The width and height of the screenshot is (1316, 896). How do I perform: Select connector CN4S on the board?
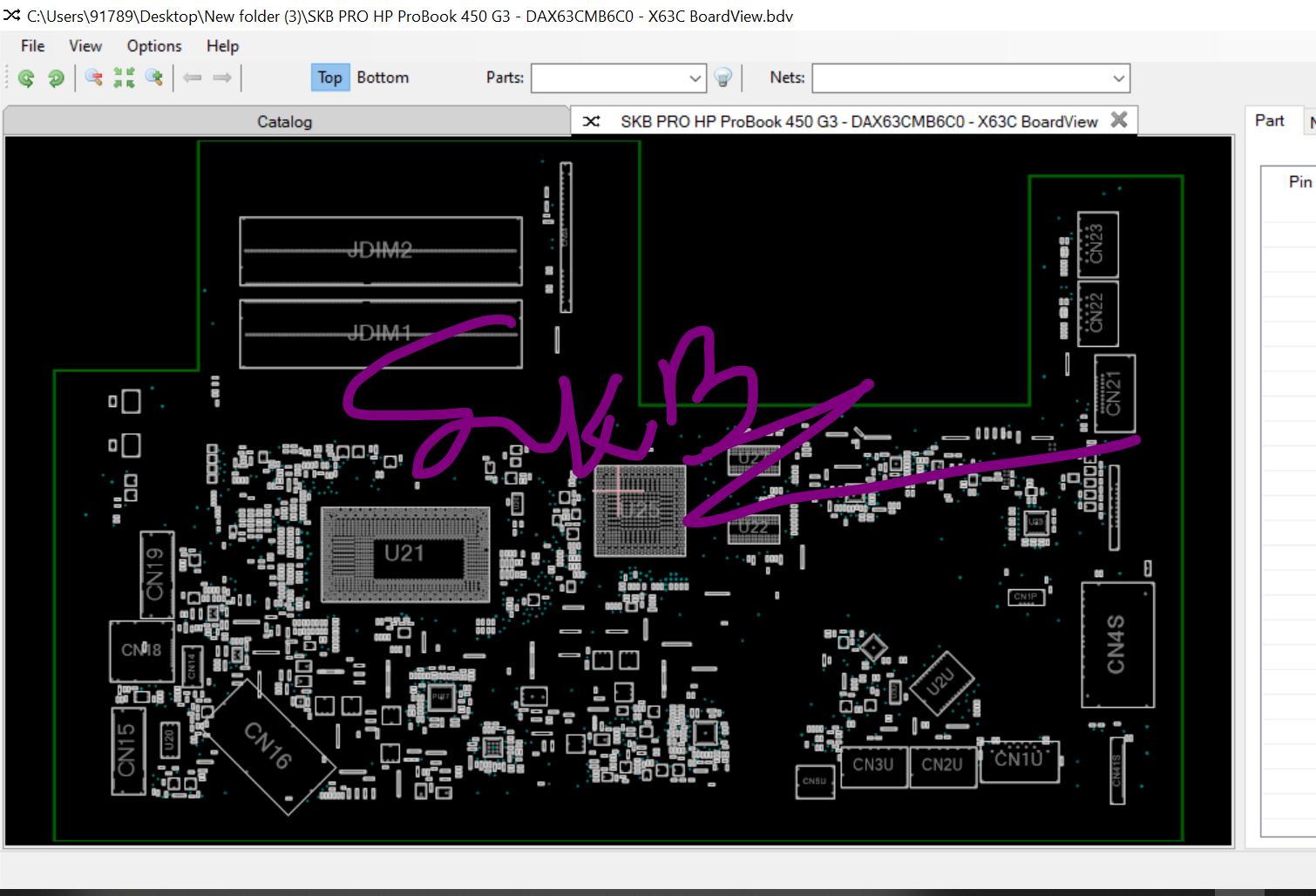coord(1117,645)
